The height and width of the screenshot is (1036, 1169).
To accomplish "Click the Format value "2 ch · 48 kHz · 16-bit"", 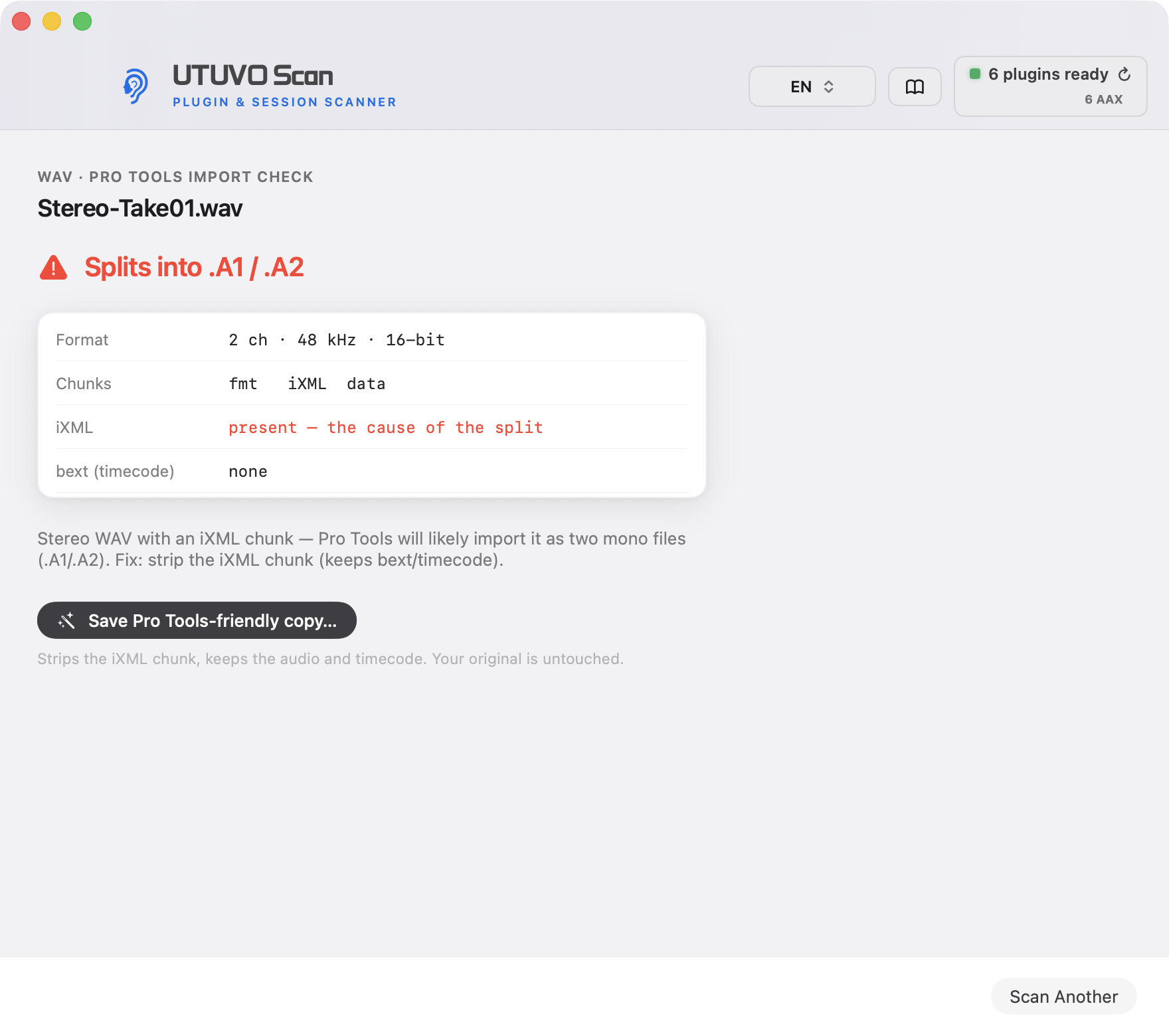I will point(337,340).
